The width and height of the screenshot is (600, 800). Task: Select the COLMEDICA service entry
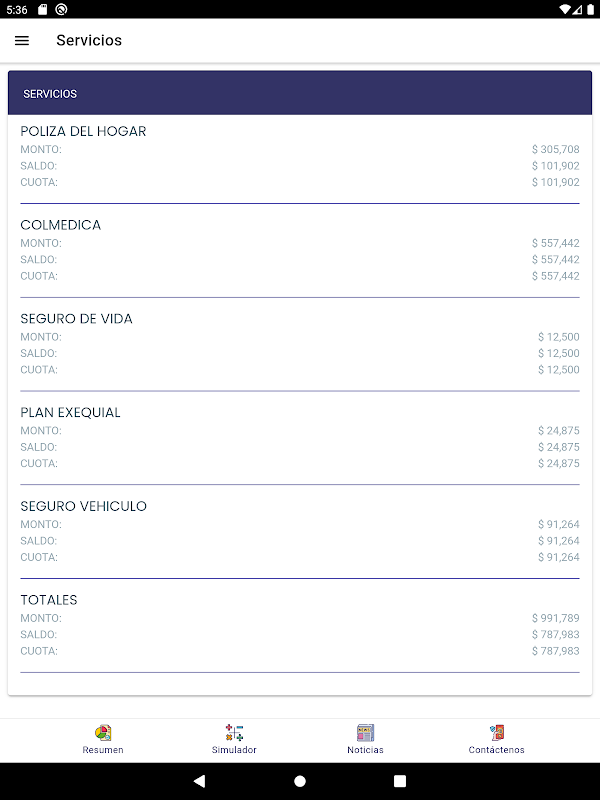pyautogui.click(x=300, y=250)
